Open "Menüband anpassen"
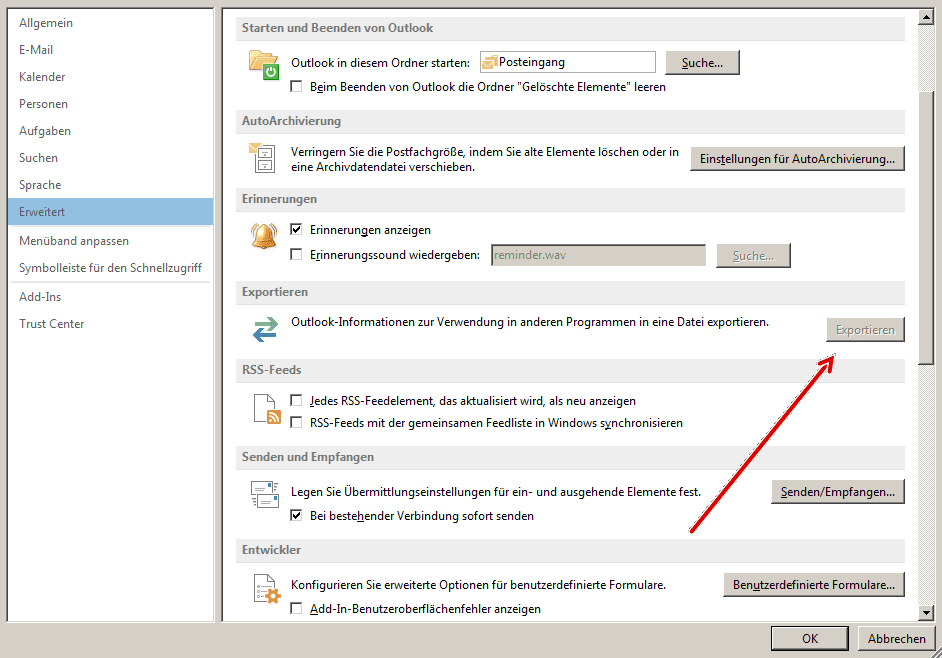The width and height of the screenshot is (942, 658). pyautogui.click(x=111, y=241)
